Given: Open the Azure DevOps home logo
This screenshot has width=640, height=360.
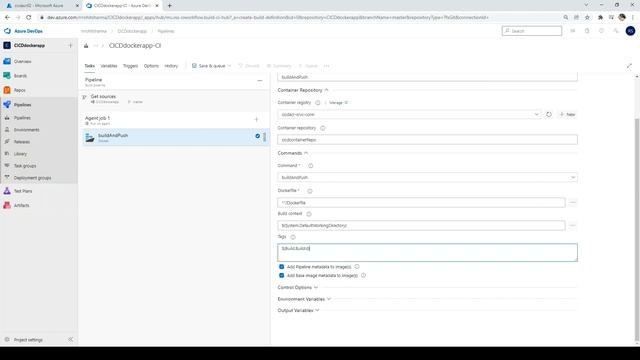Looking at the screenshot, I should [x=23, y=31].
